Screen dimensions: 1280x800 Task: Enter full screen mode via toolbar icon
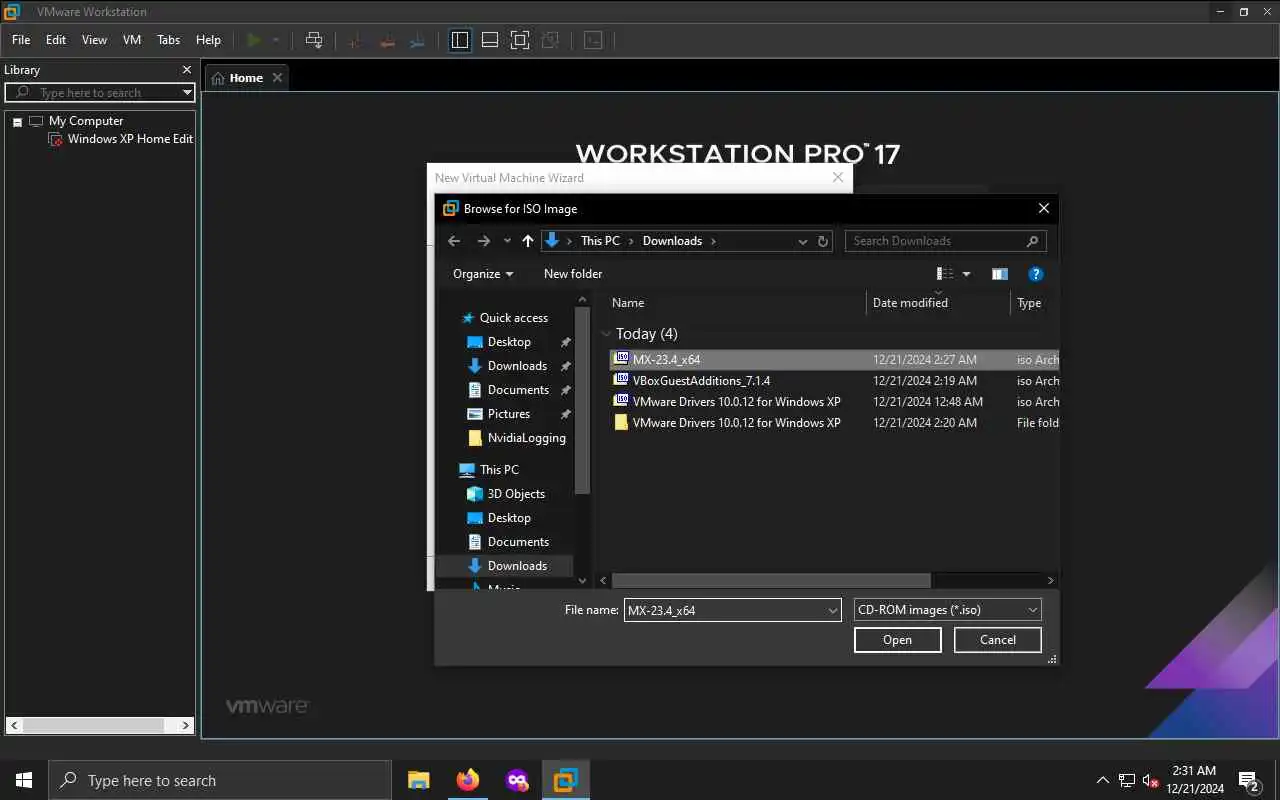coord(520,40)
